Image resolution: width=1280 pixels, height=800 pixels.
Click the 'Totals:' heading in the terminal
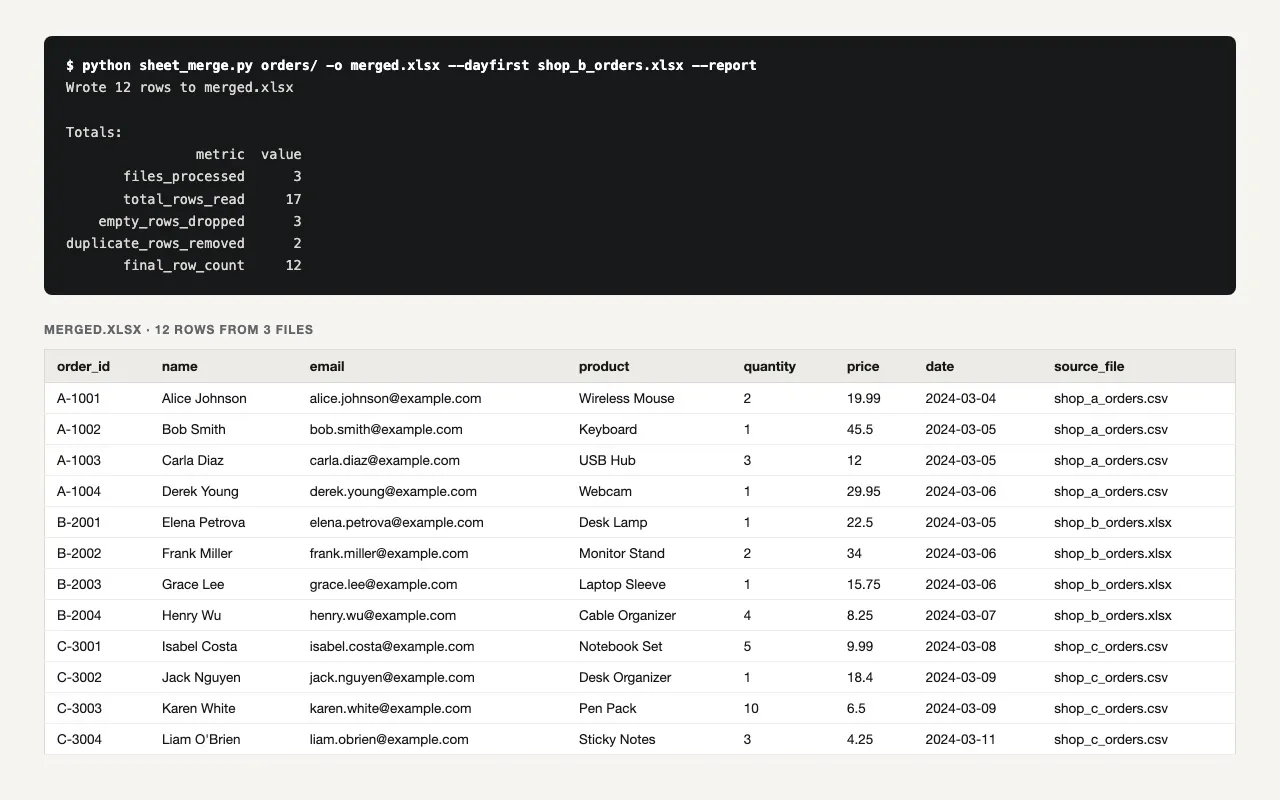[x=94, y=132]
